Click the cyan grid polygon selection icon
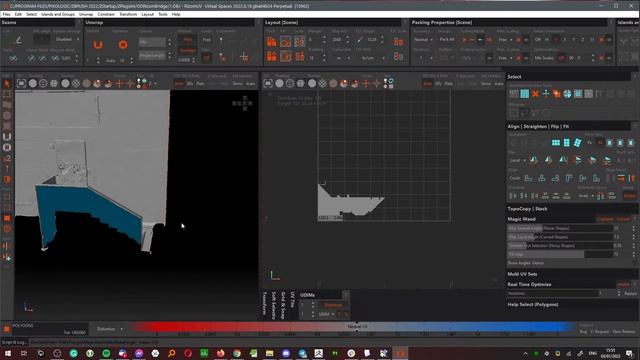 [524, 94]
